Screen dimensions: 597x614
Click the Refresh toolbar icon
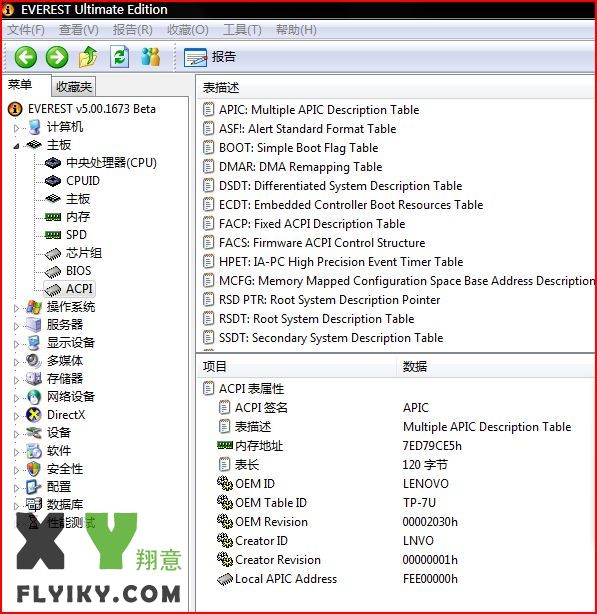119,57
